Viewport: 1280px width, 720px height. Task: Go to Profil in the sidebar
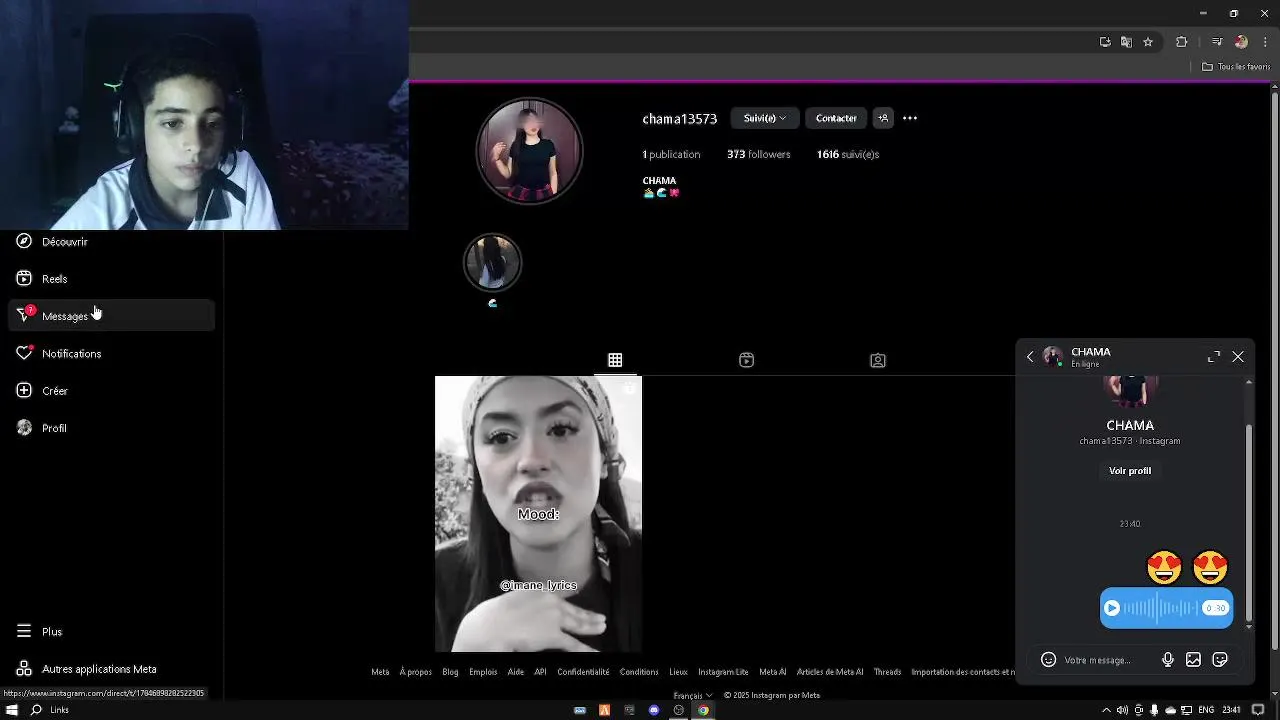(111, 428)
